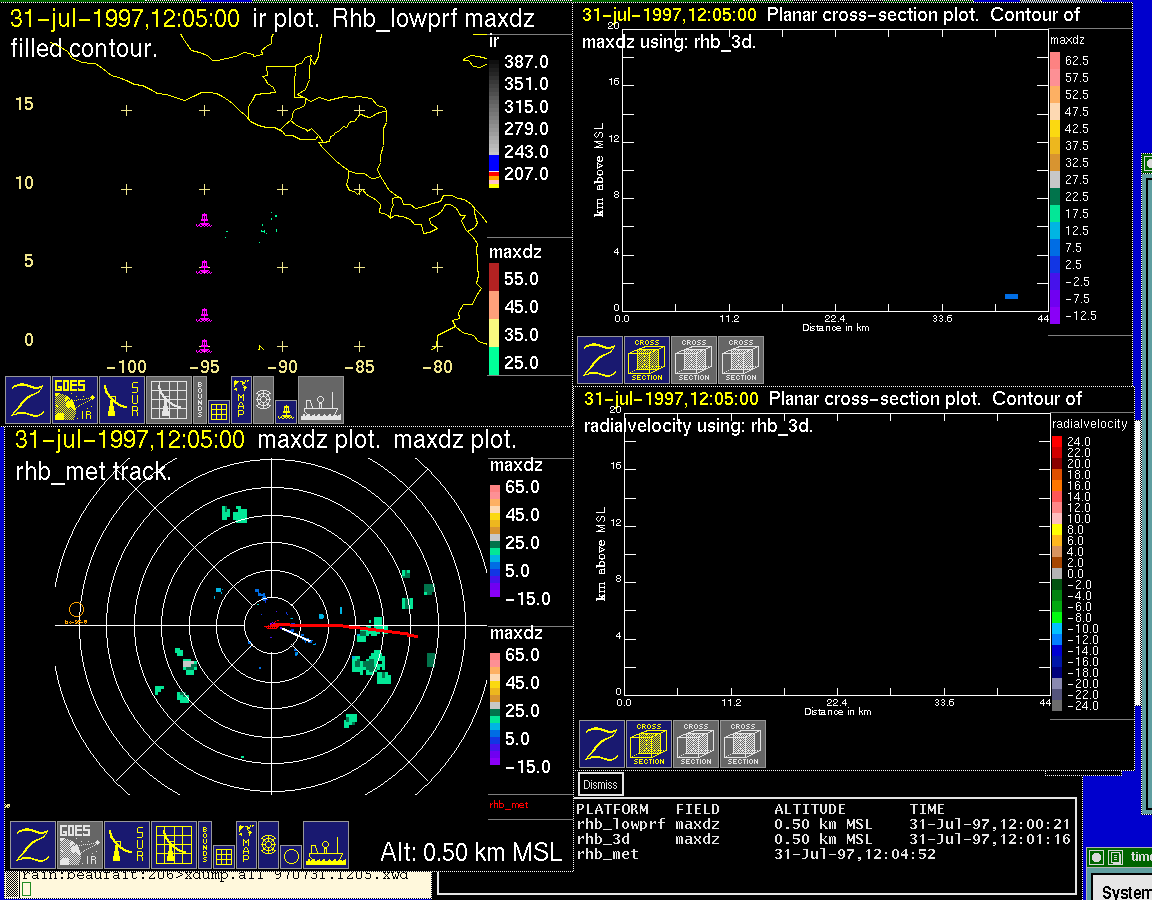
Task: Click the radar center in the maxdz plot
Action: coord(270,626)
